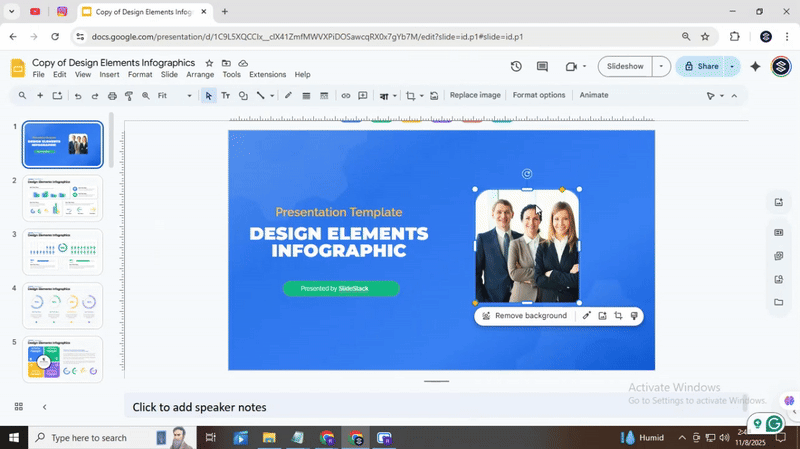Click the border color pencil icon
800x449 pixels.
click(x=288, y=96)
